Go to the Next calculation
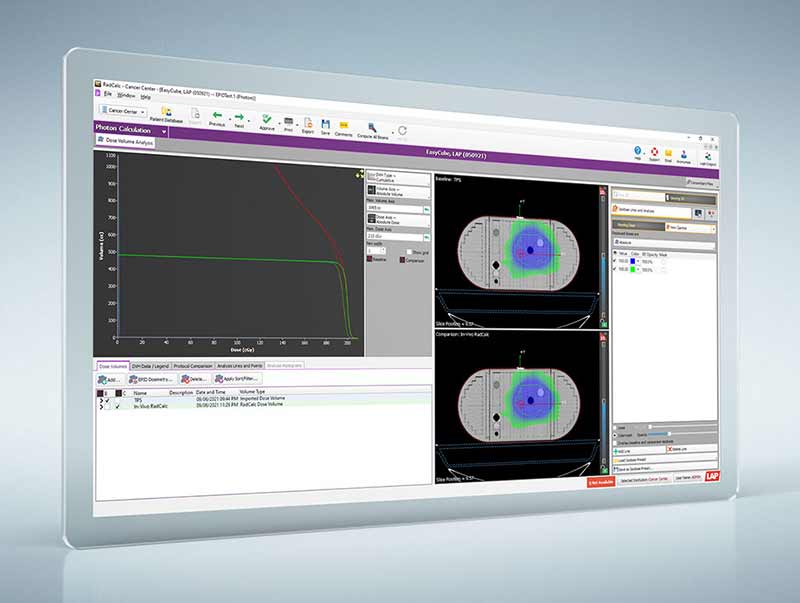Viewport: 800px width, 603px height. (x=239, y=120)
